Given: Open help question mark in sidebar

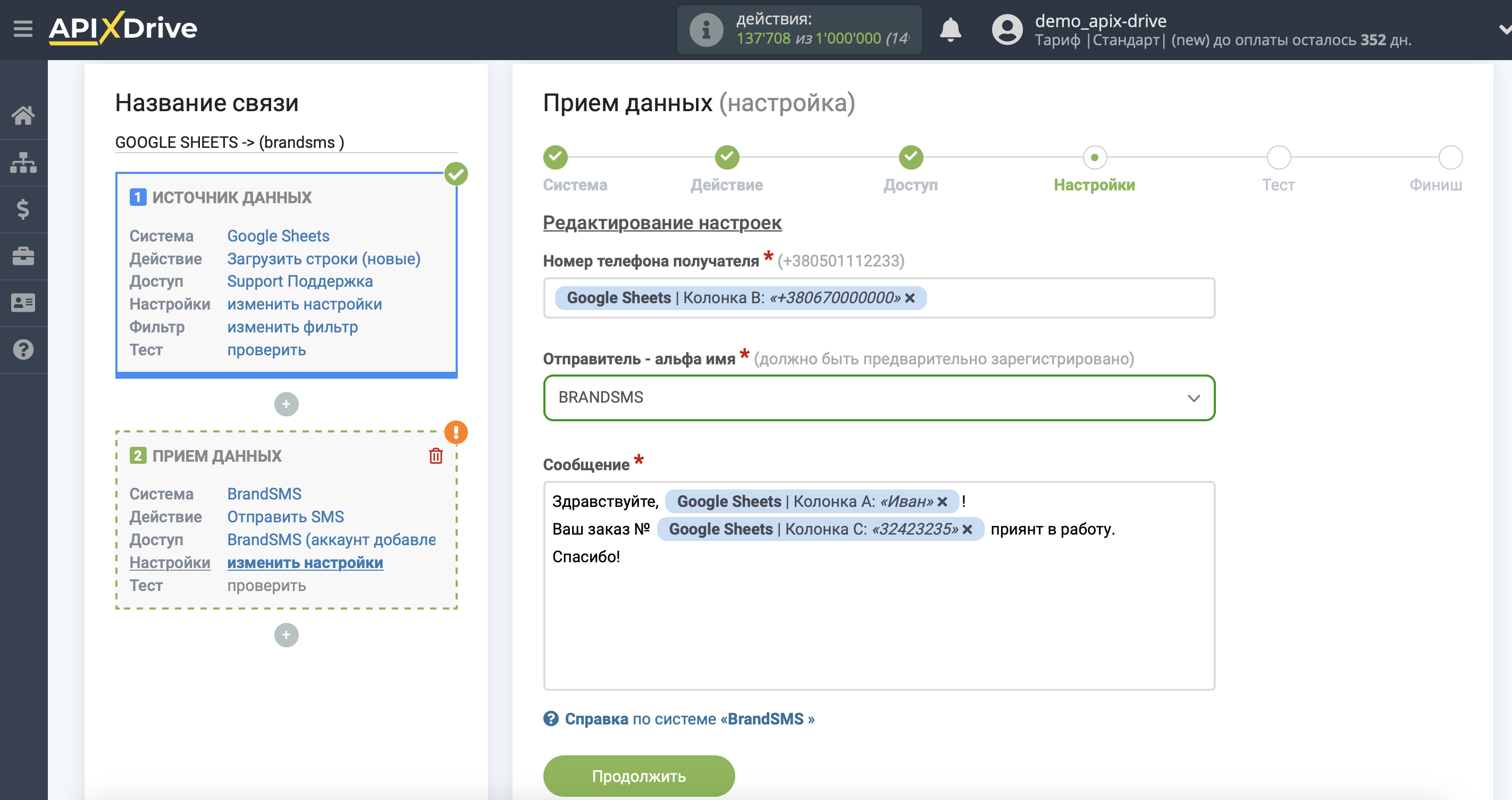Looking at the screenshot, I should click(x=23, y=349).
